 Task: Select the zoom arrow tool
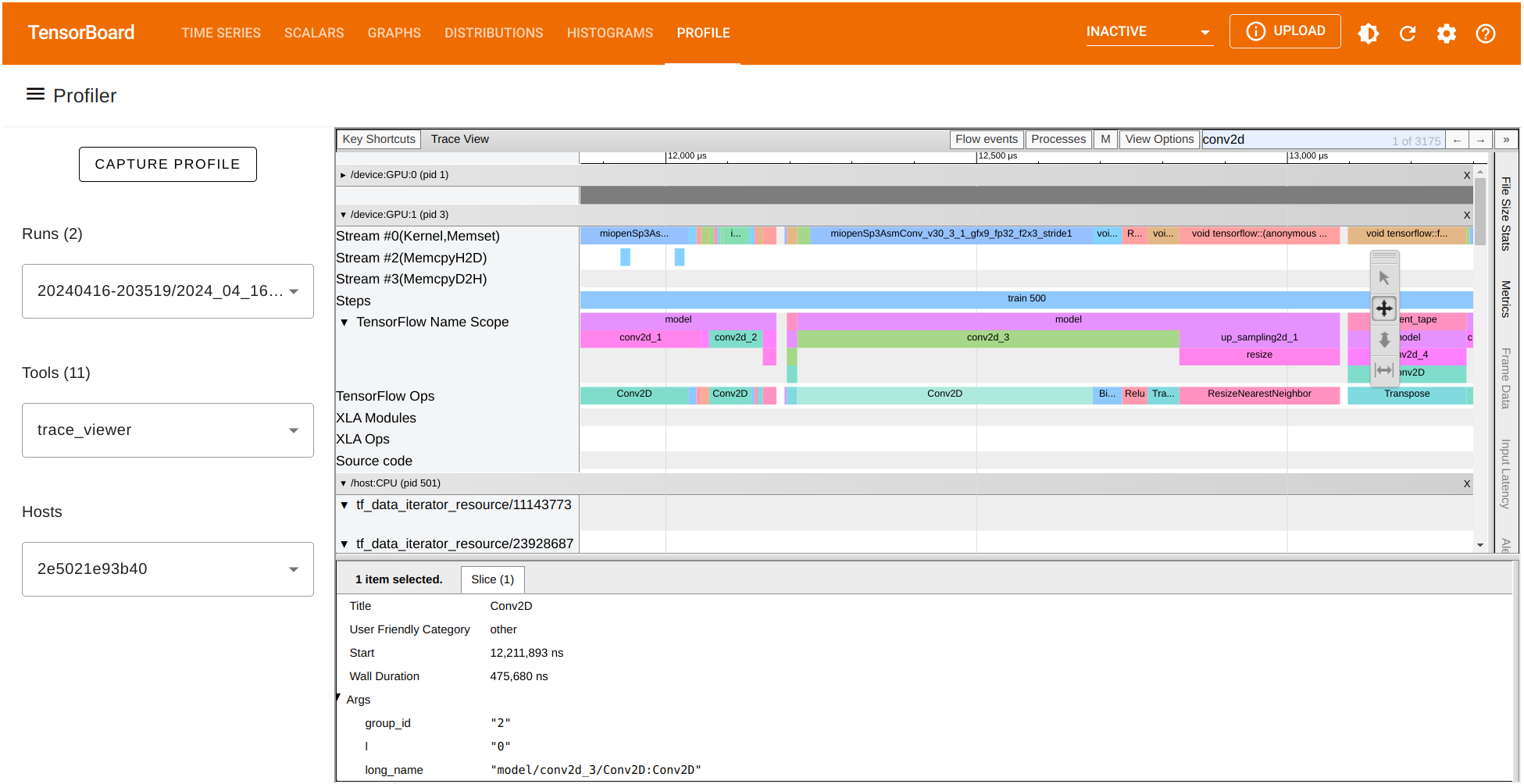1384,340
